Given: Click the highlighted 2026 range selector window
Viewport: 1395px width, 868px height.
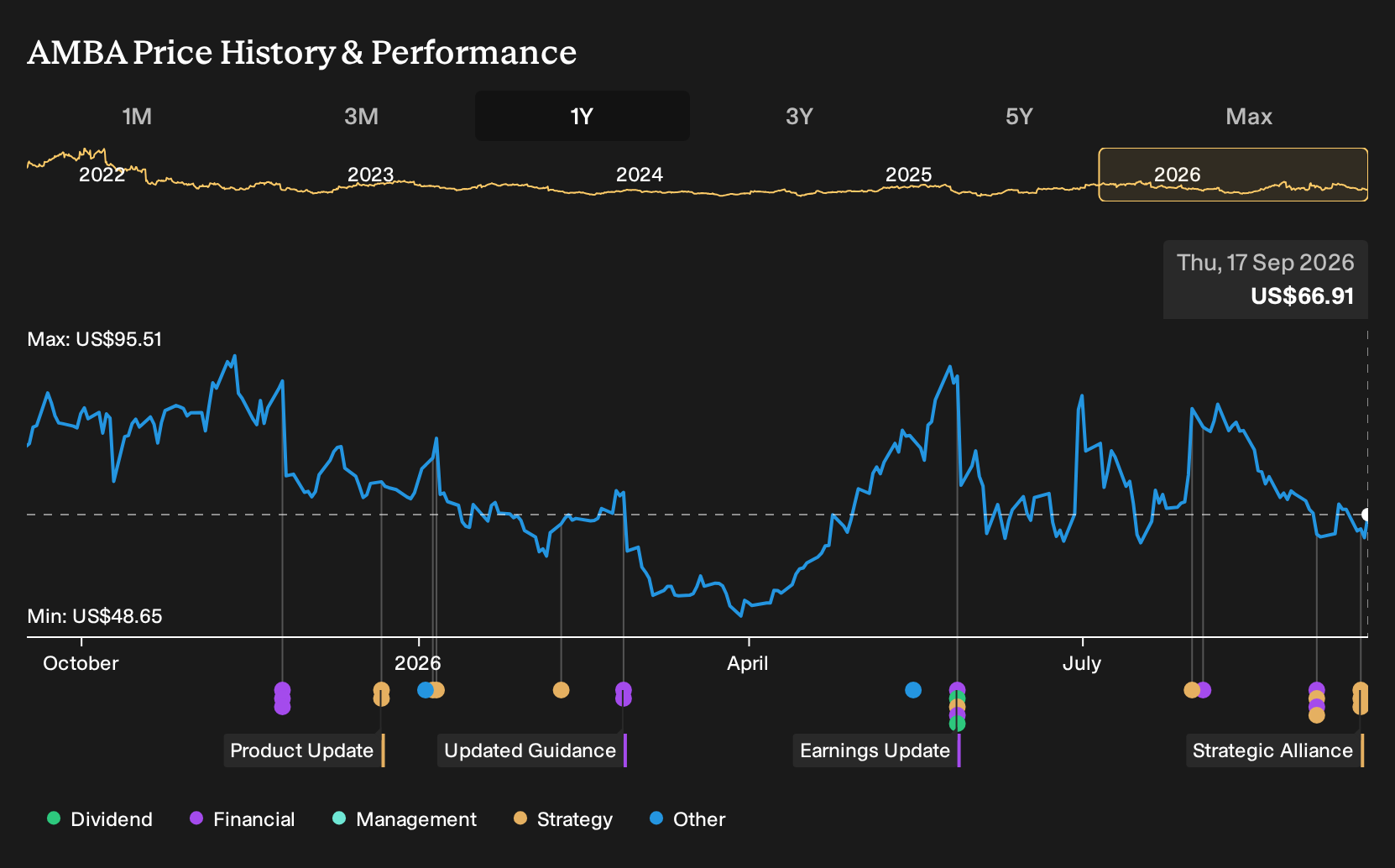Looking at the screenshot, I should 1233,175.
